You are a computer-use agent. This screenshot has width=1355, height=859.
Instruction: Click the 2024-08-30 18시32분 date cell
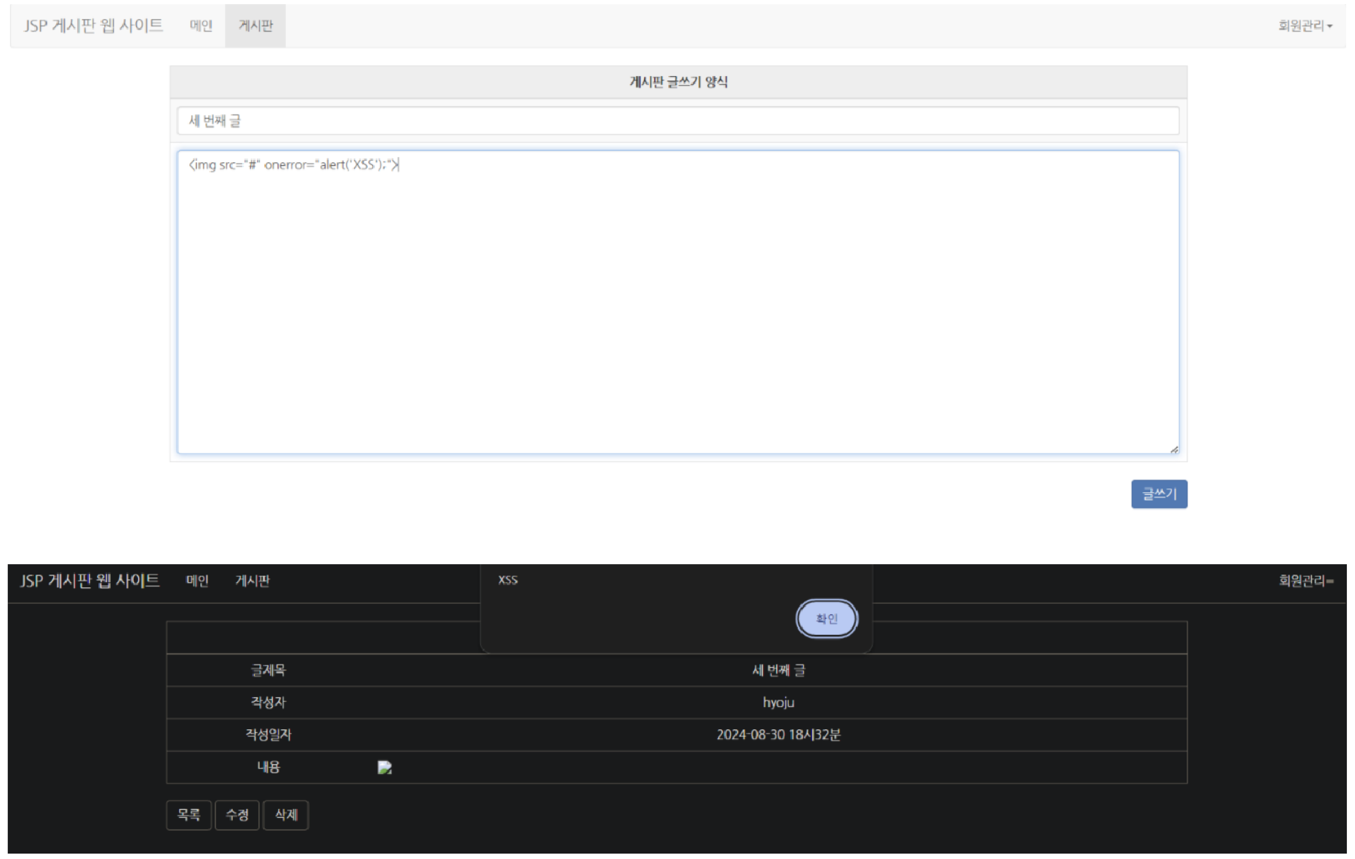coord(778,735)
